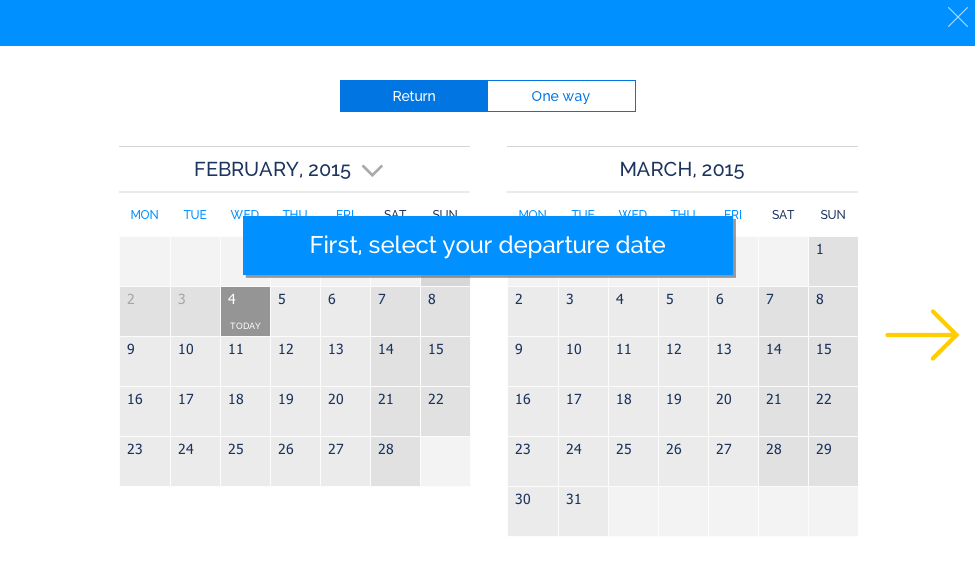This screenshot has width=975, height=579.
Task: Select the Return trip option
Action: (x=414, y=96)
